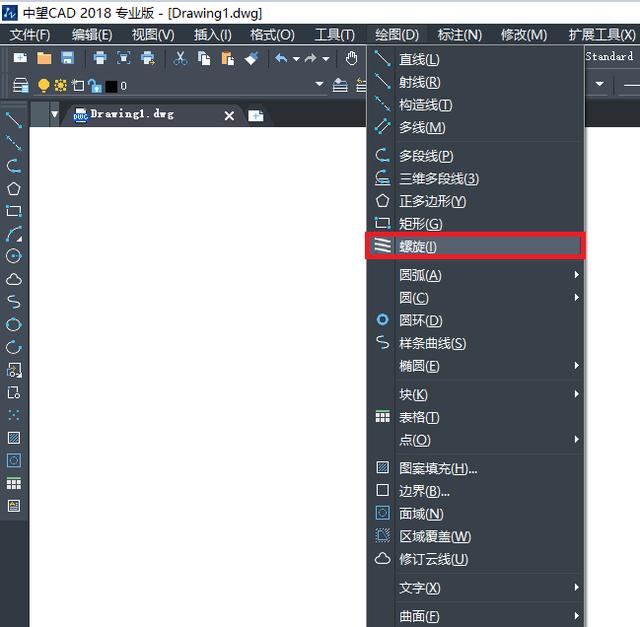Screen dimensions: 640x627
Task: Open the 编辑(E) menu
Action: [92, 35]
